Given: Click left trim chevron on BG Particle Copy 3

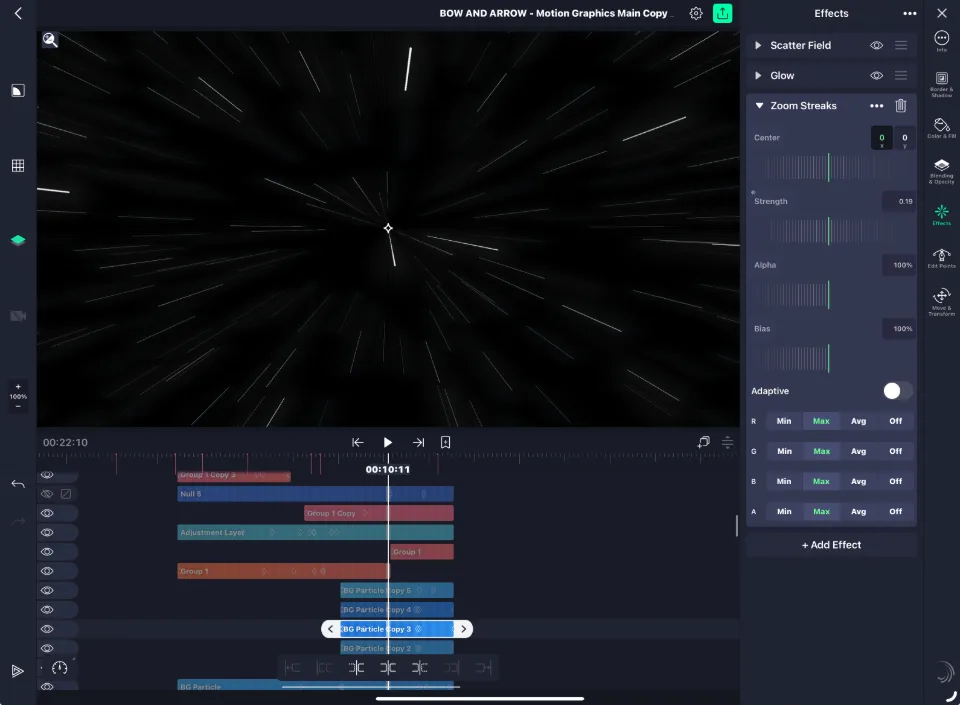Looking at the screenshot, I should click(331, 629).
